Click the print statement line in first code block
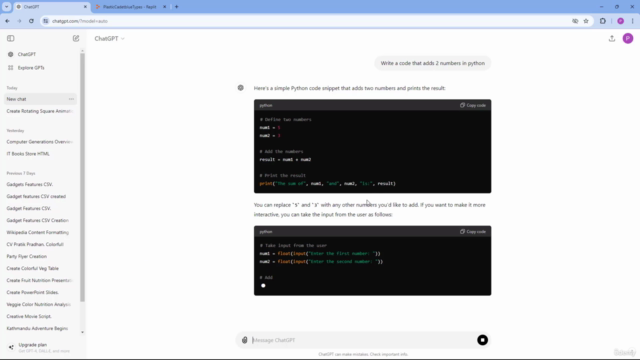 point(327,184)
